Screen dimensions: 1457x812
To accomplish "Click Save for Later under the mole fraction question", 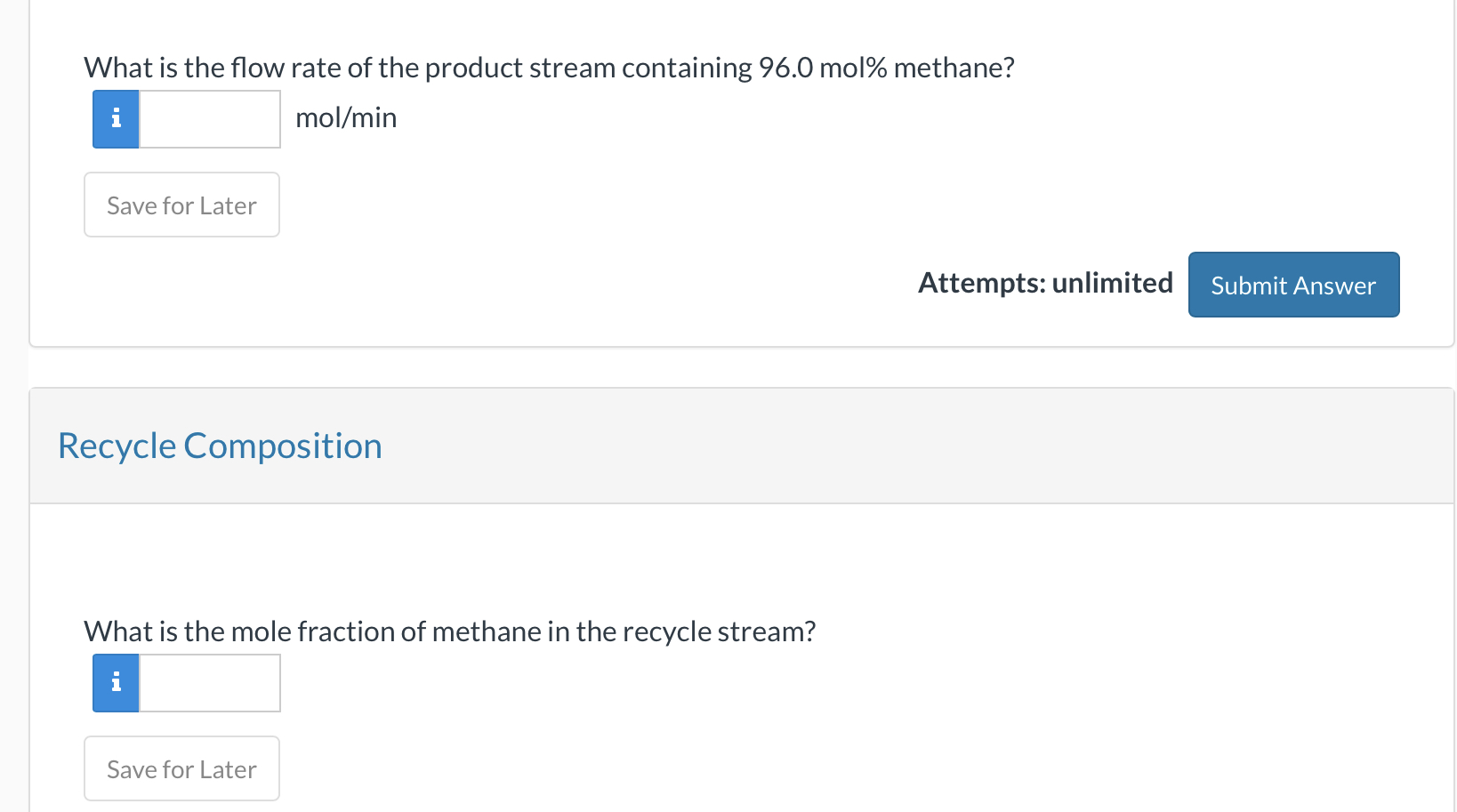I will [x=181, y=768].
